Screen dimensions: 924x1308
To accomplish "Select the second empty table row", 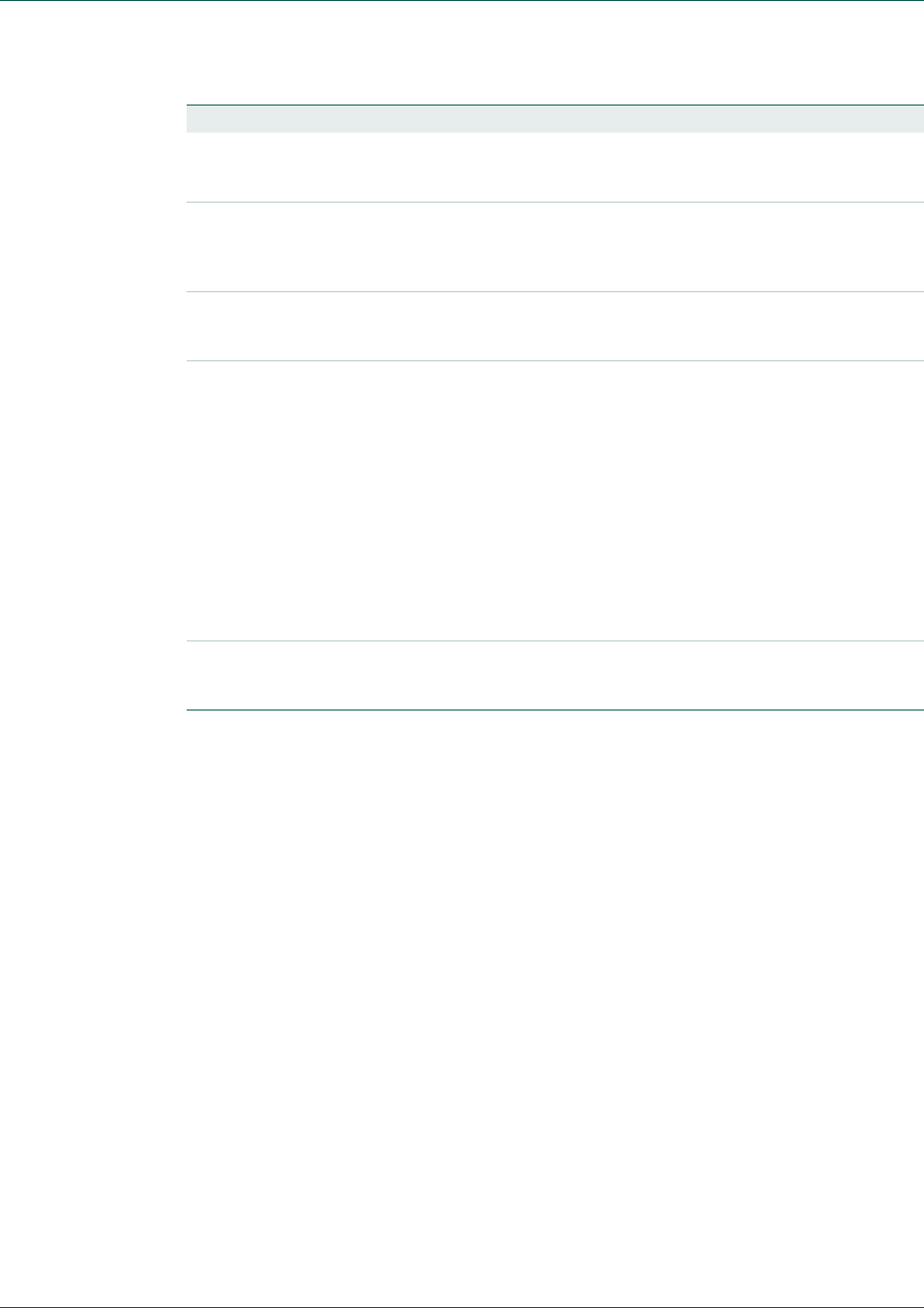I will click(x=554, y=246).
